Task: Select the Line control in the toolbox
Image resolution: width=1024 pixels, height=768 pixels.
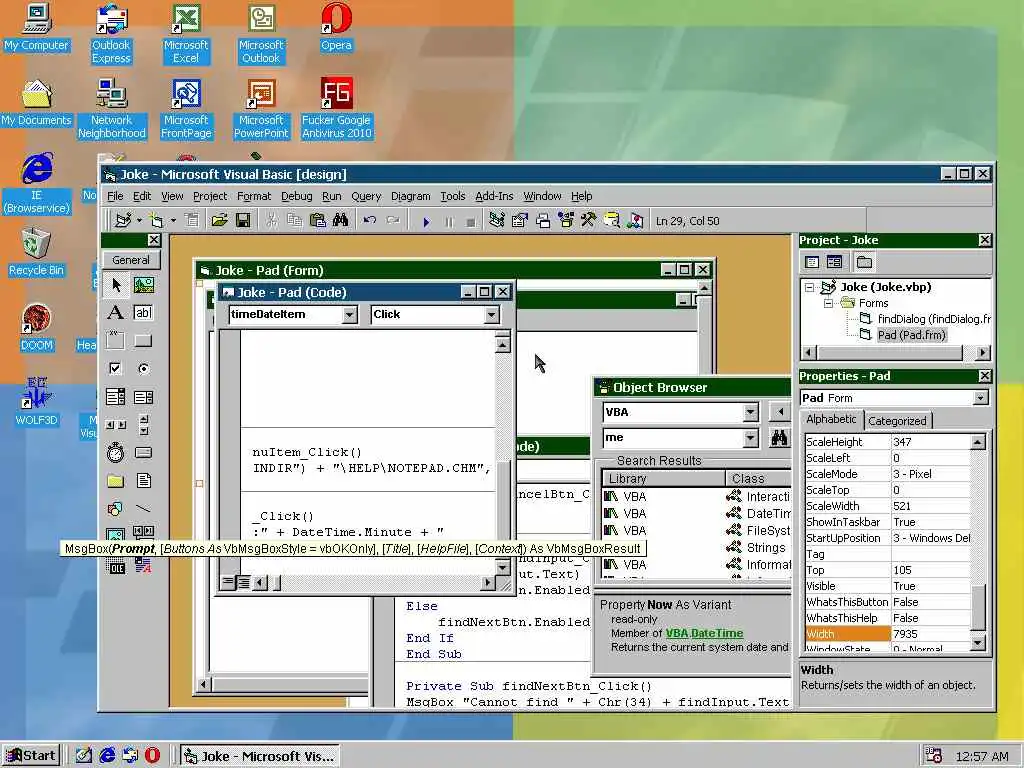Action: pyautogui.click(x=144, y=508)
